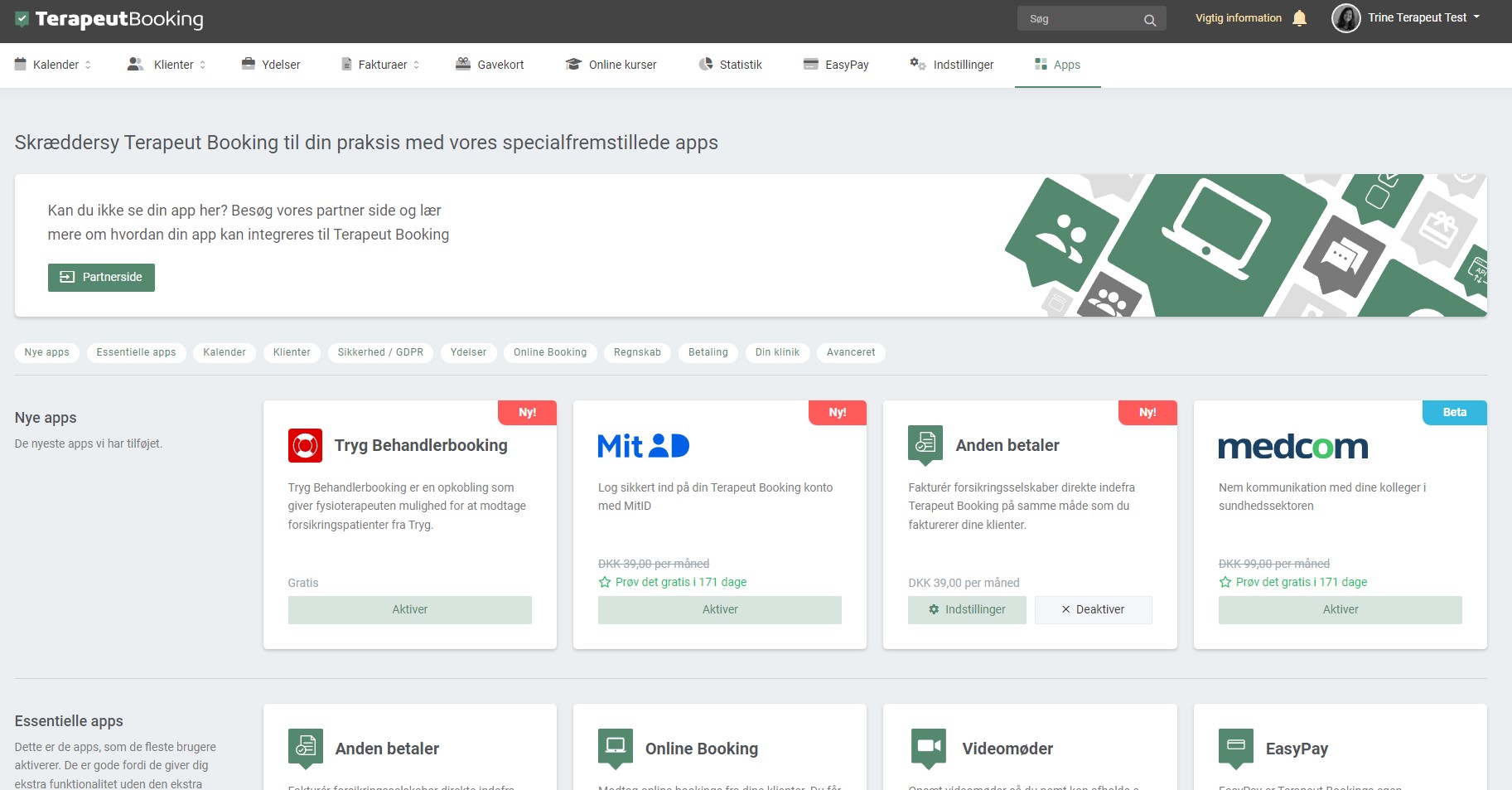This screenshot has height=790, width=1512.
Task: Click the Online Booking app title
Action: tap(702, 749)
